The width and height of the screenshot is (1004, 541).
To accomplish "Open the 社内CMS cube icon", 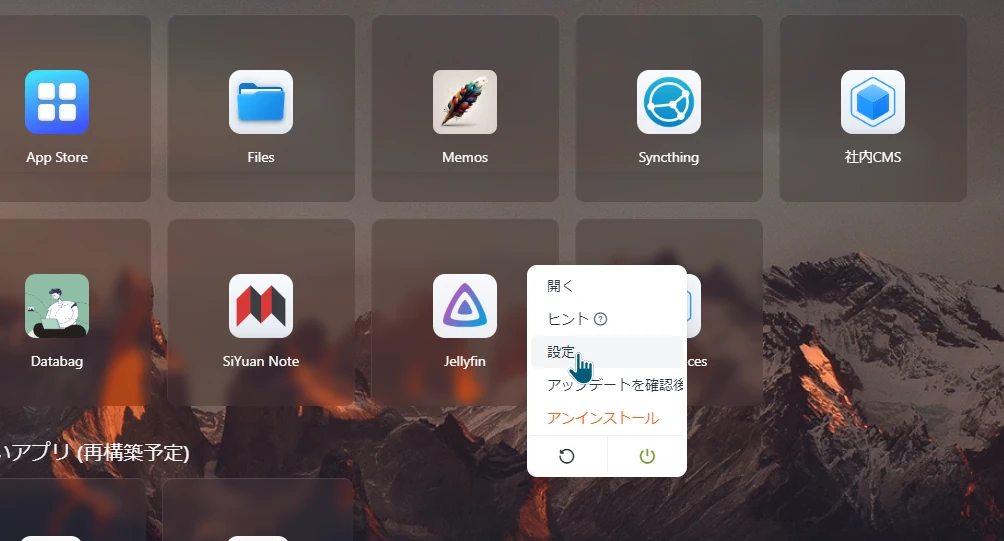I will pyautogui.click(x=873, y=102).
